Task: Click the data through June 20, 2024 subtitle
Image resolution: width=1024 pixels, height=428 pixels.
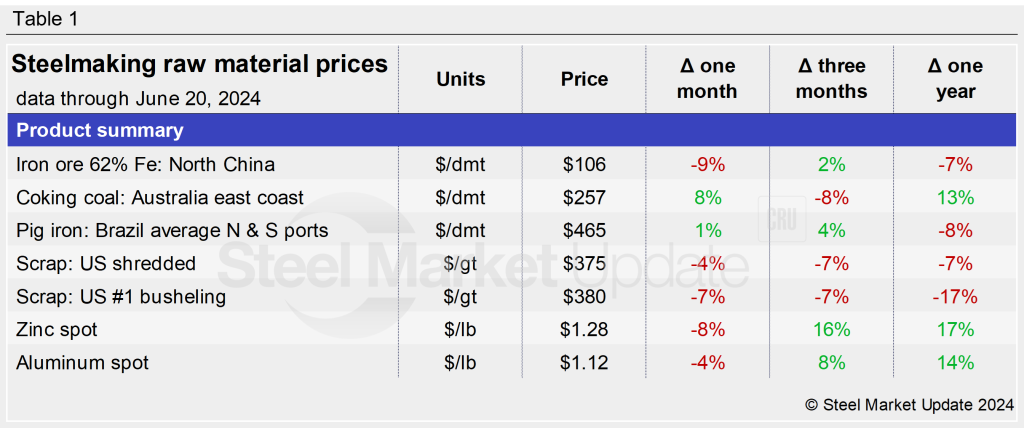Action: pos(138,98)
